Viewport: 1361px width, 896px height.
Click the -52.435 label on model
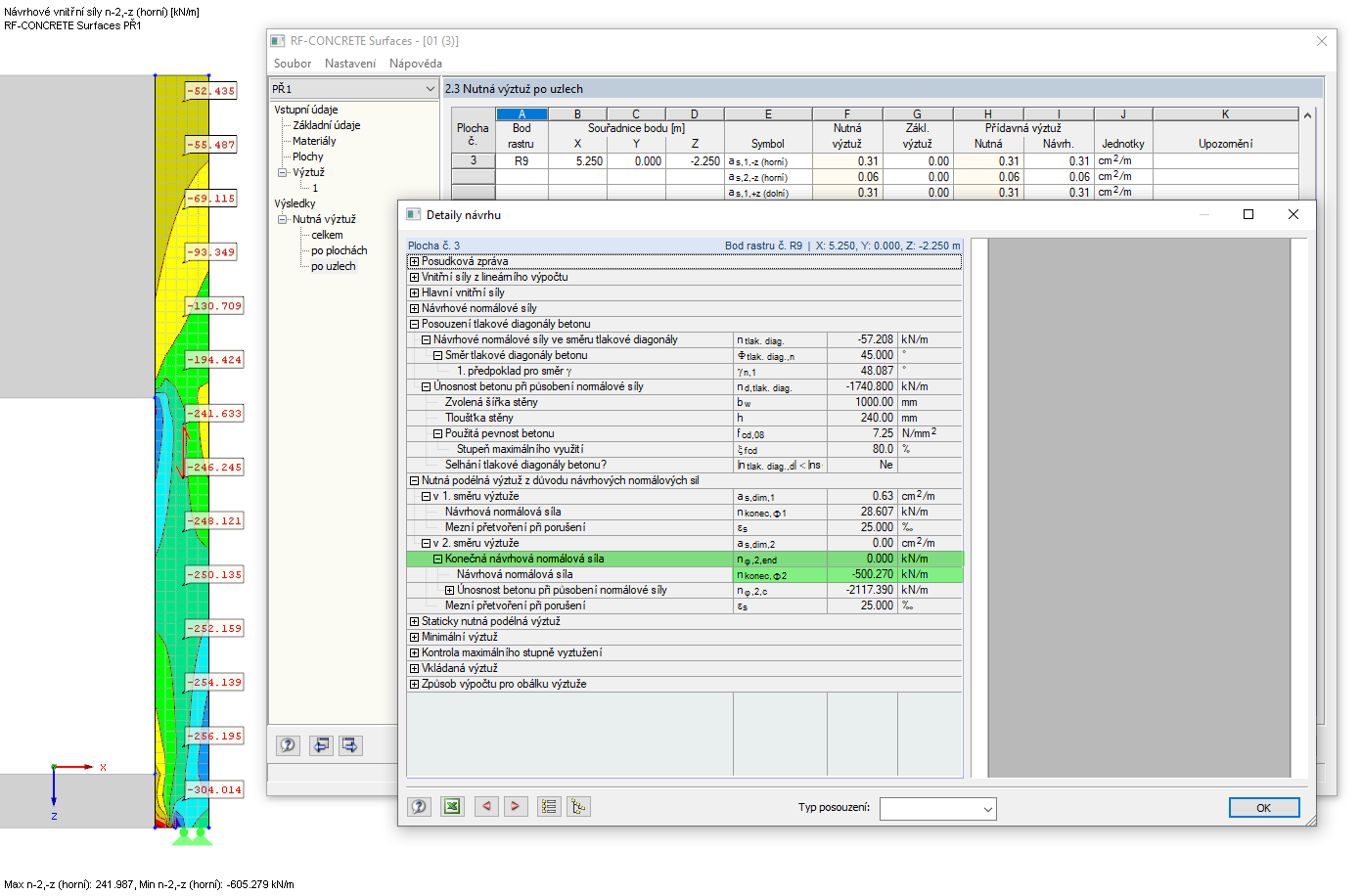tap(211, 91)
